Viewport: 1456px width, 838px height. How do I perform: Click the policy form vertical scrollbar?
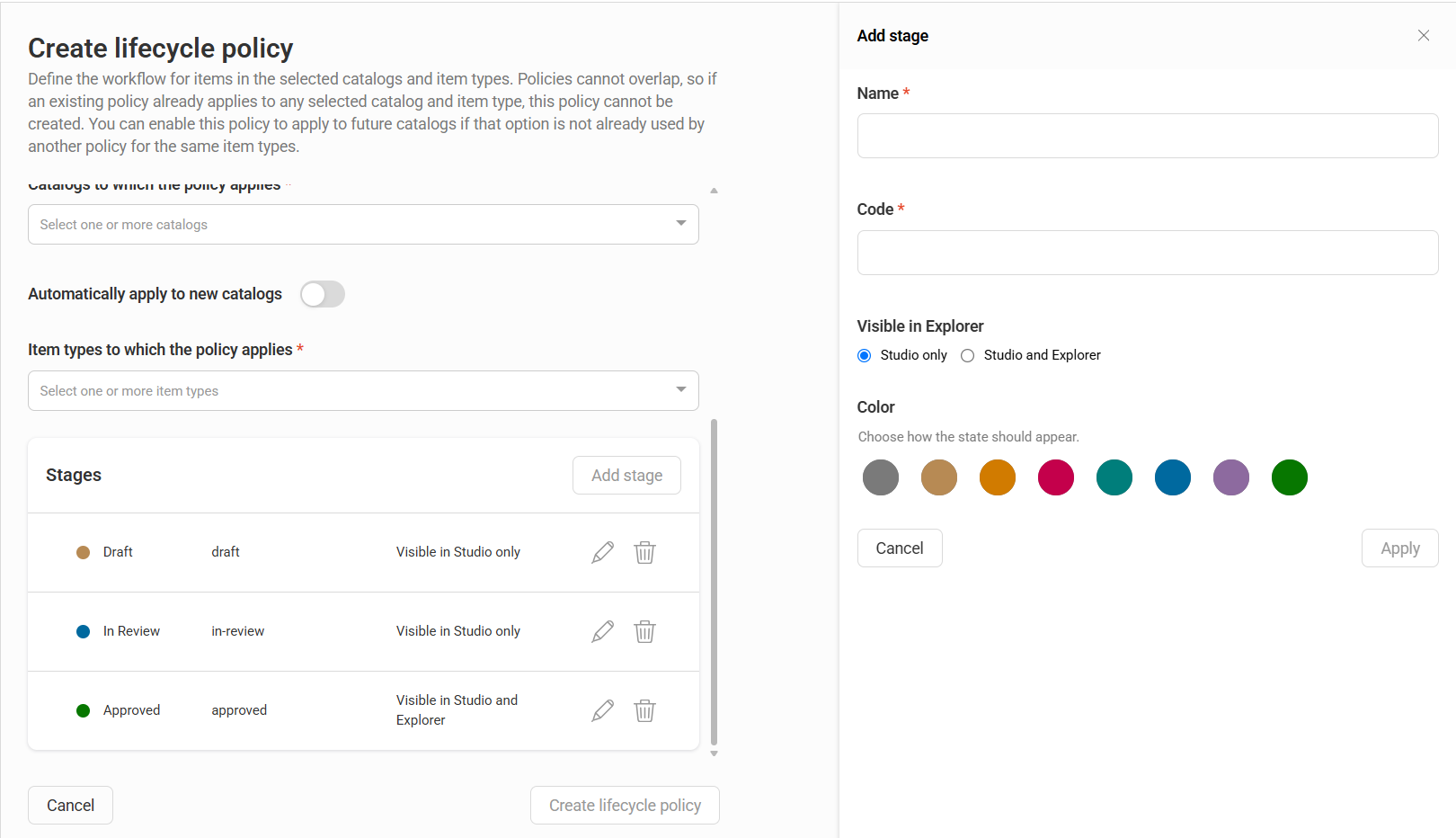(715, 582)
